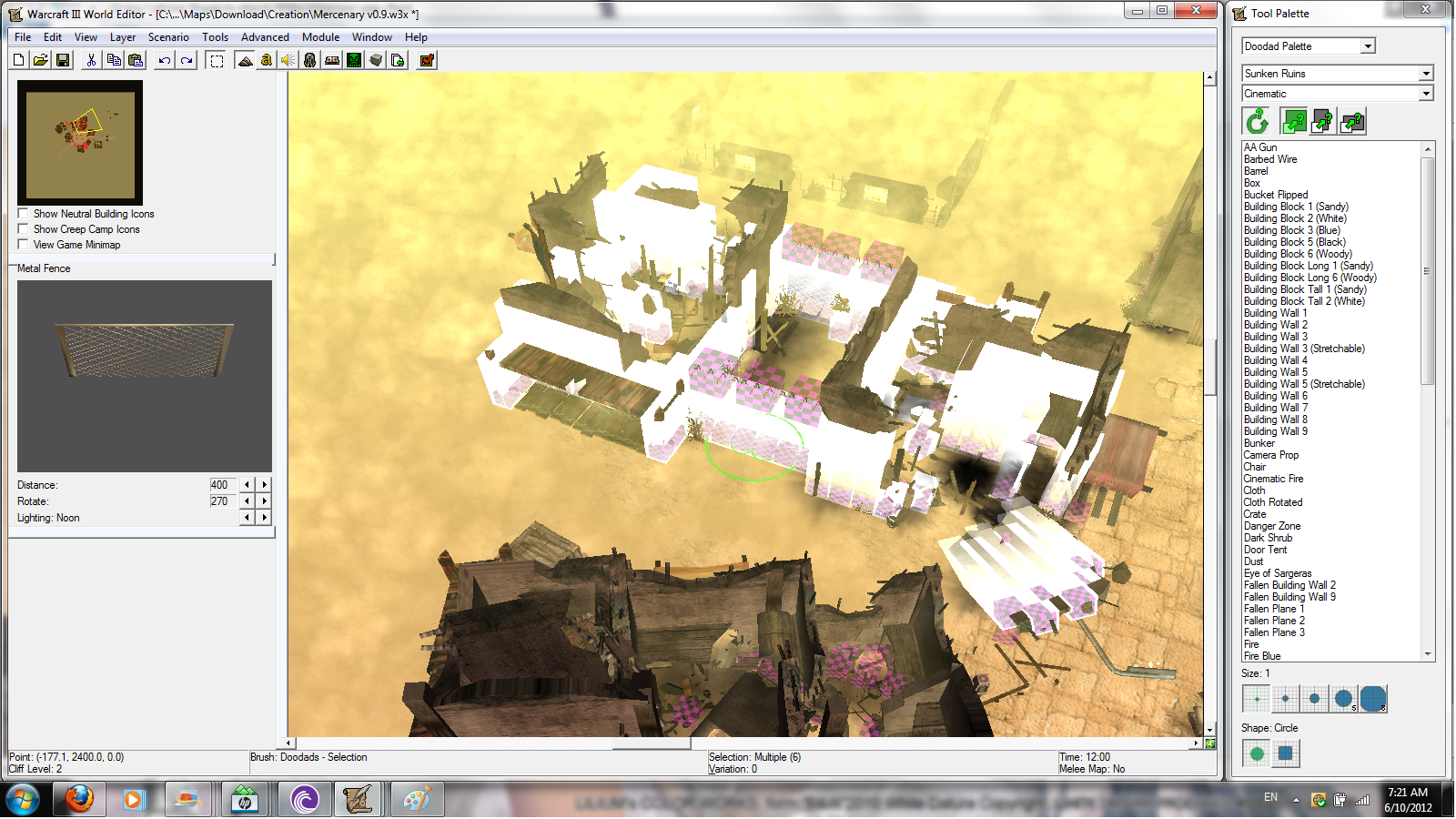Open the File menu

pos(23,37)
